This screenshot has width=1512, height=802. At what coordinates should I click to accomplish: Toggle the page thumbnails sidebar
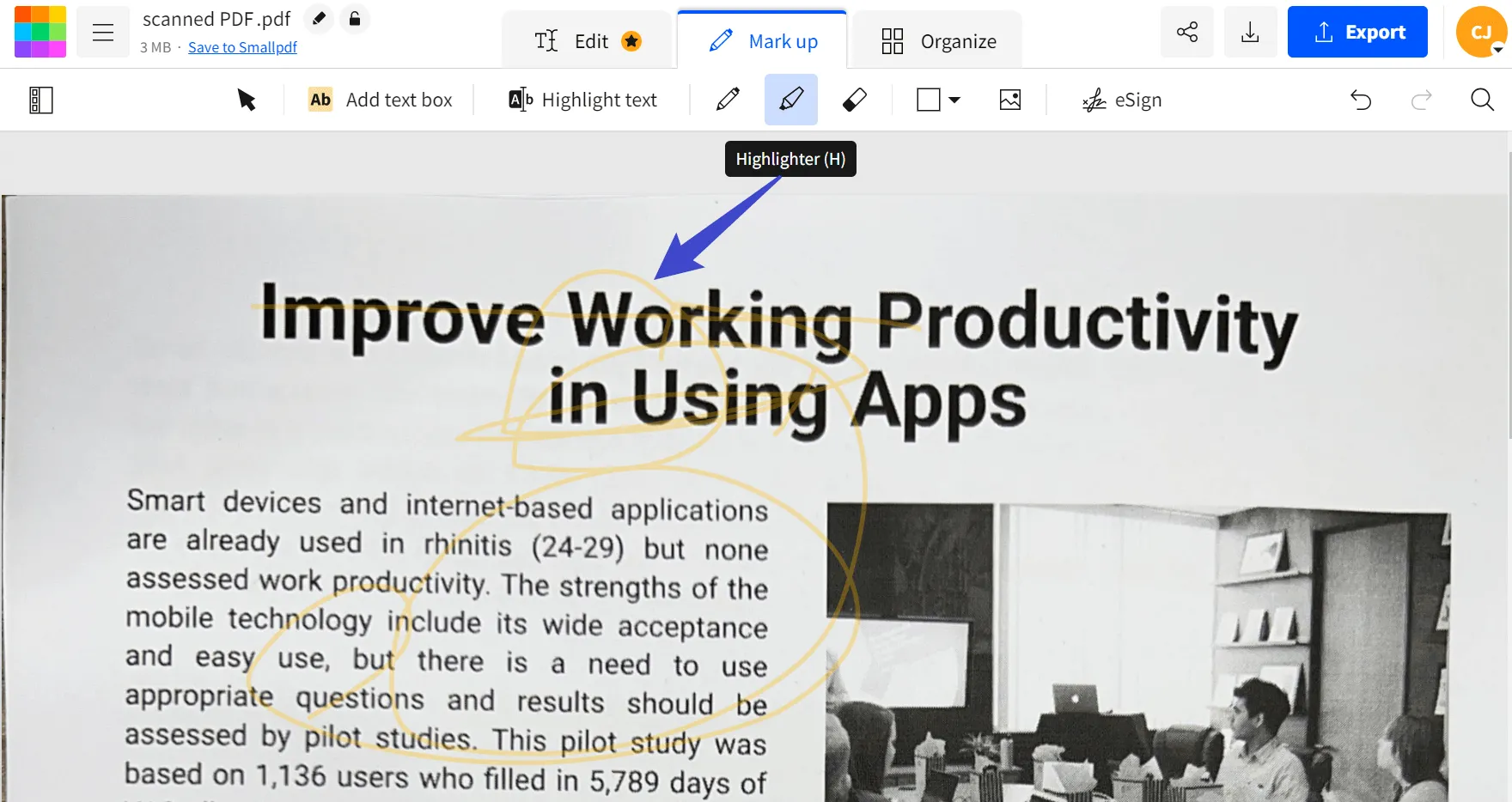click(x=41, y=100)
